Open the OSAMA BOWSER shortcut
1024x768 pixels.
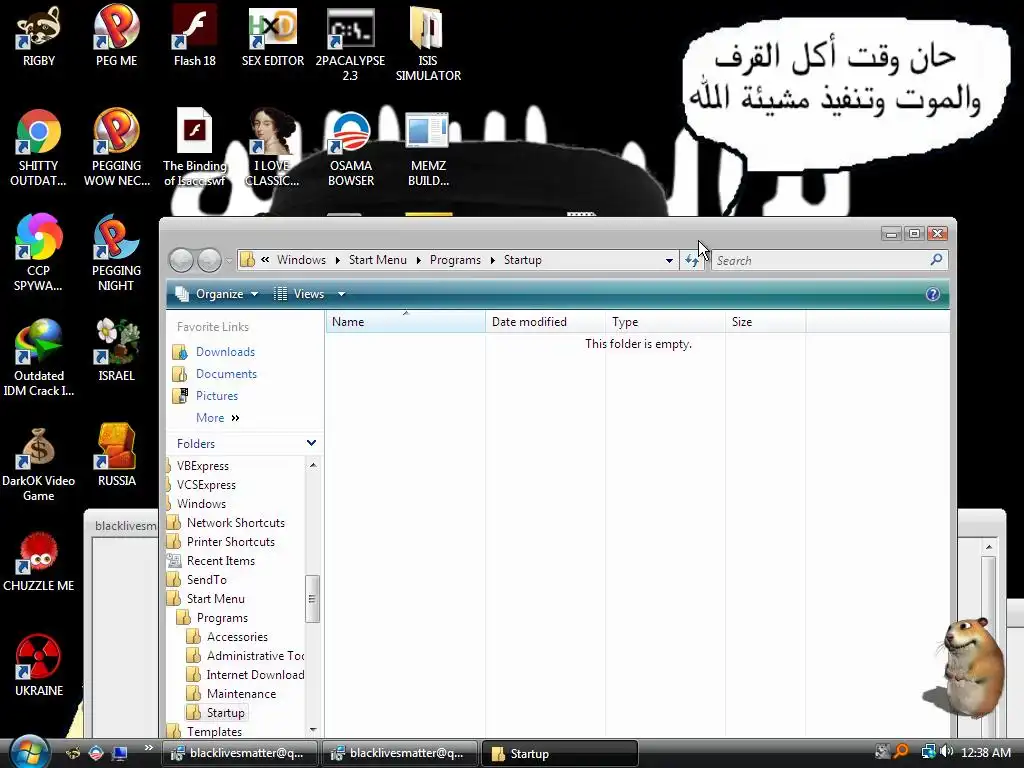pos(351,149)
